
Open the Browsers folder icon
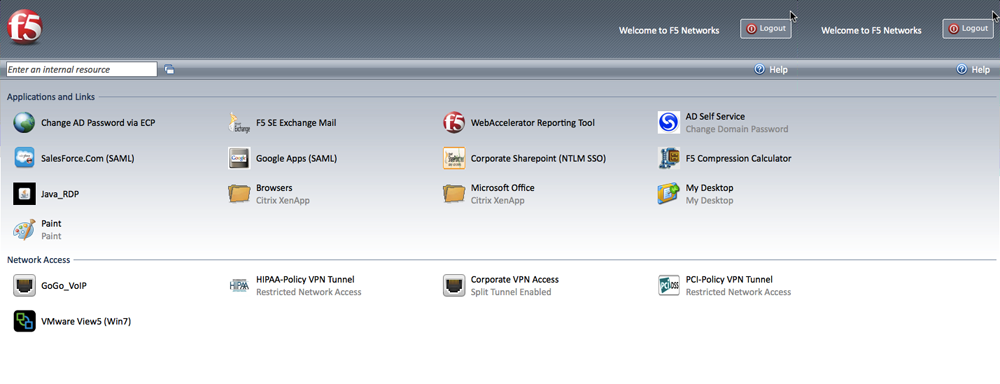(239, 194)
